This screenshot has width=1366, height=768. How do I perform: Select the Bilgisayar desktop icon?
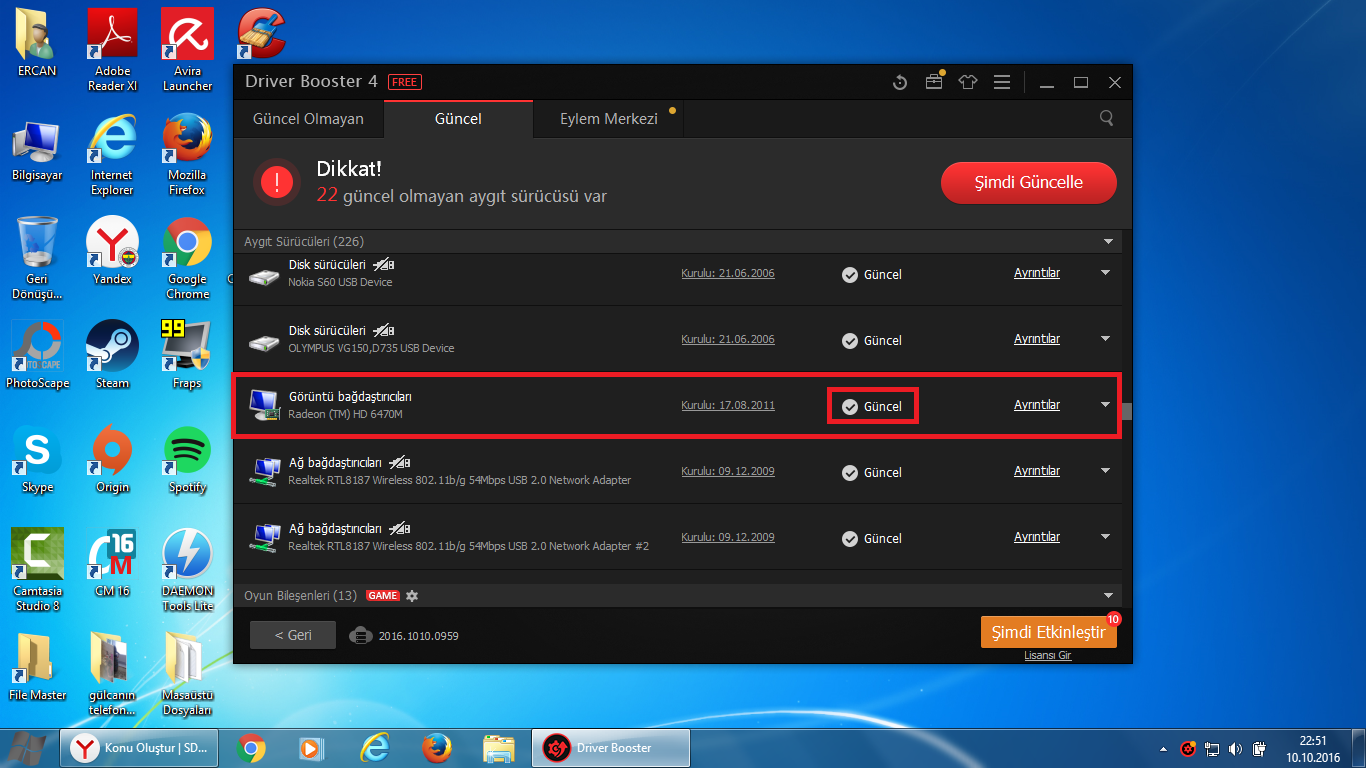tap(37, 152)
